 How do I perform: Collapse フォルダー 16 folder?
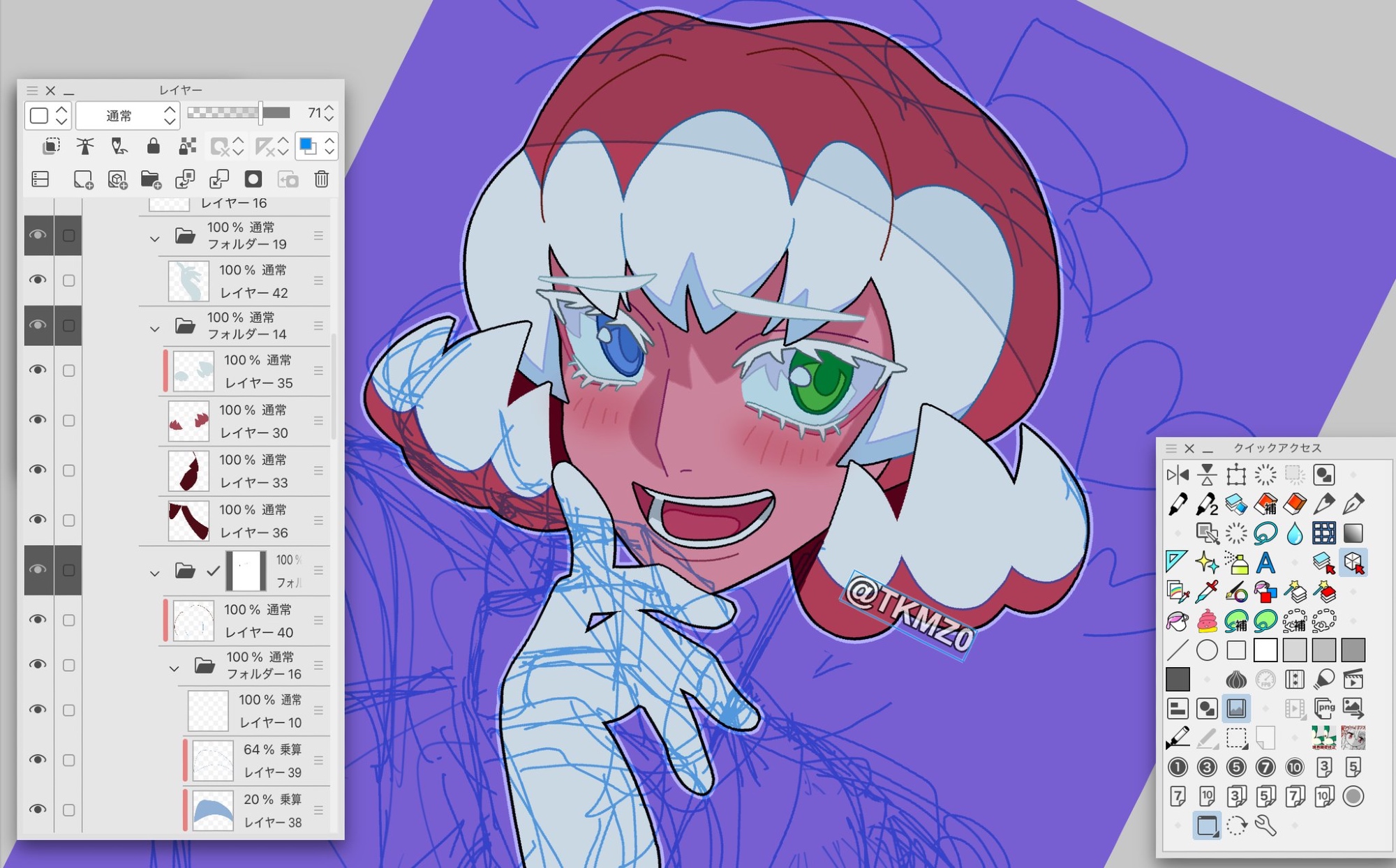point(174,668)
